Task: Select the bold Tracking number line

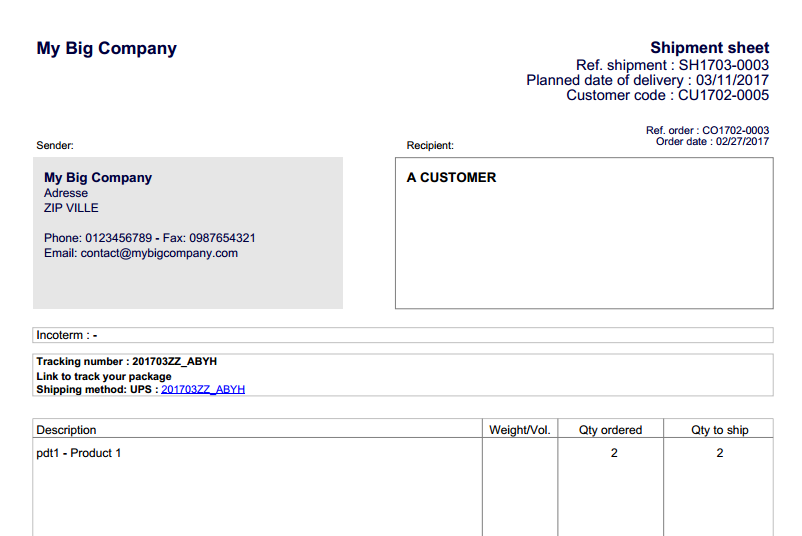Action: click(127, 362)
